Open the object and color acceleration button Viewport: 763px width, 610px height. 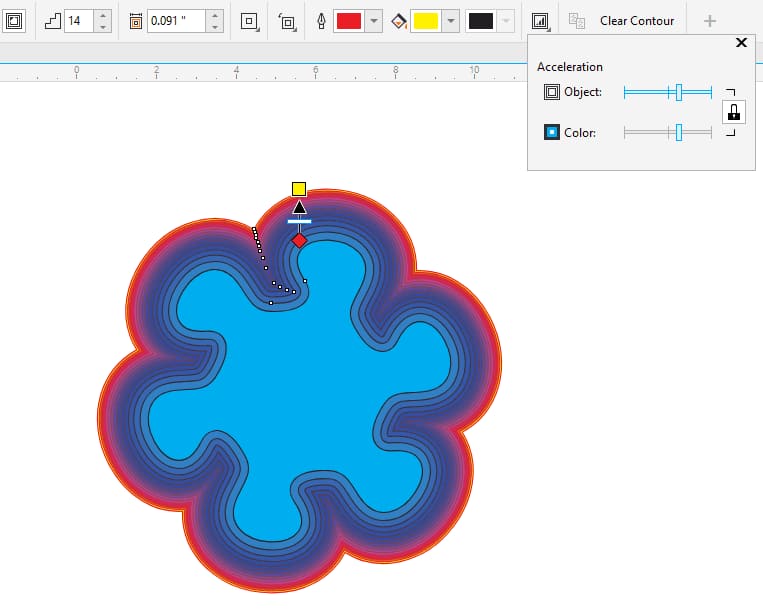[x=540, y=21]
